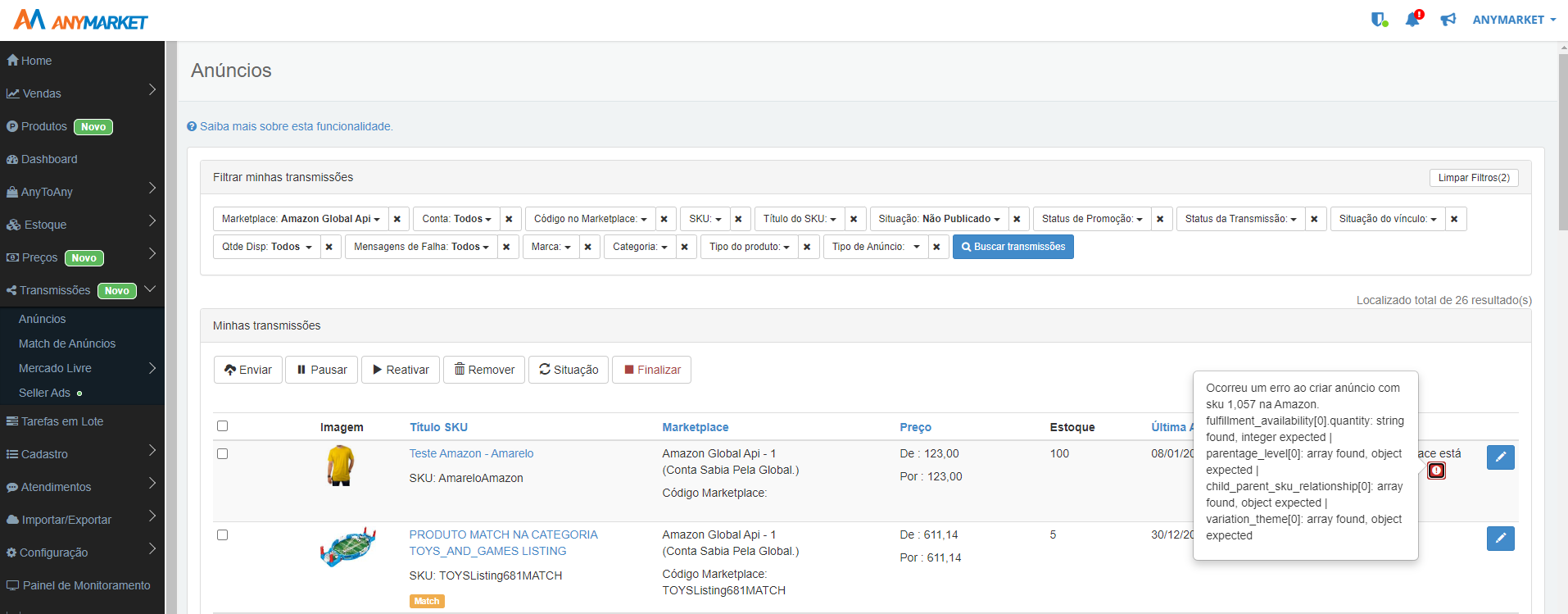Click the Finalizar button

click(651, 370)
